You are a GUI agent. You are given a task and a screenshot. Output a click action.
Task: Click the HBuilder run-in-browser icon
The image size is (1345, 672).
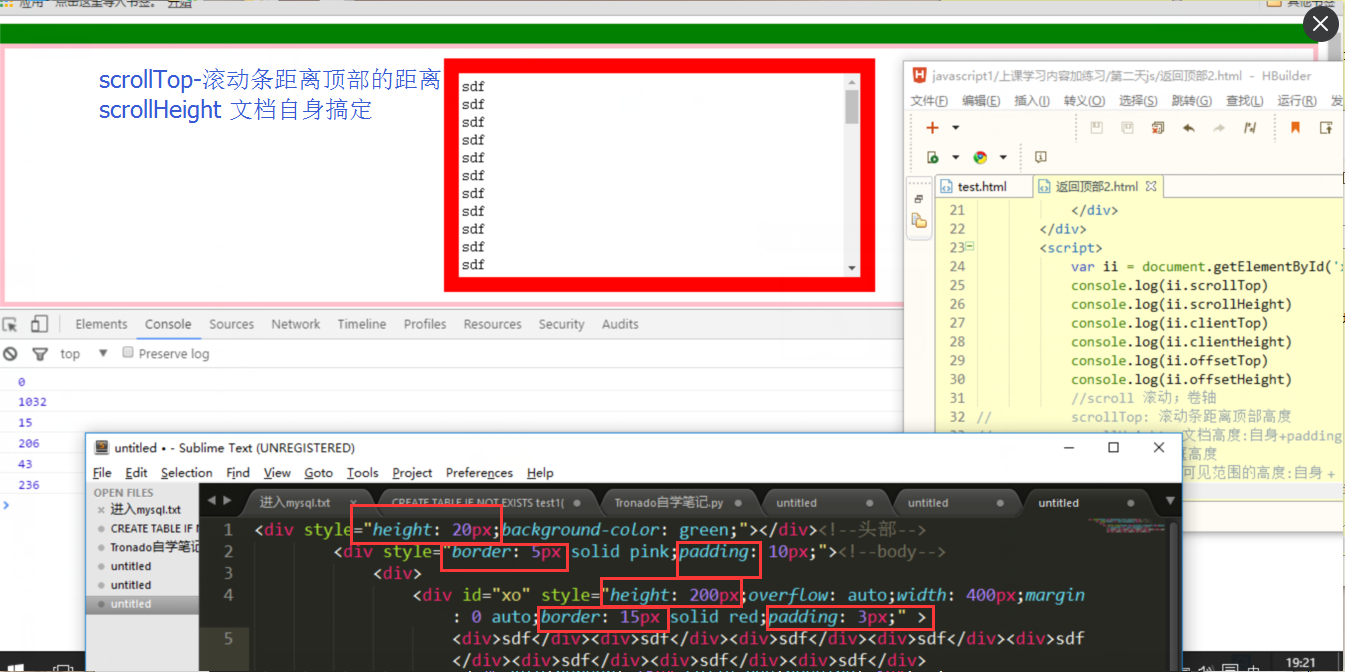[932, 157]
